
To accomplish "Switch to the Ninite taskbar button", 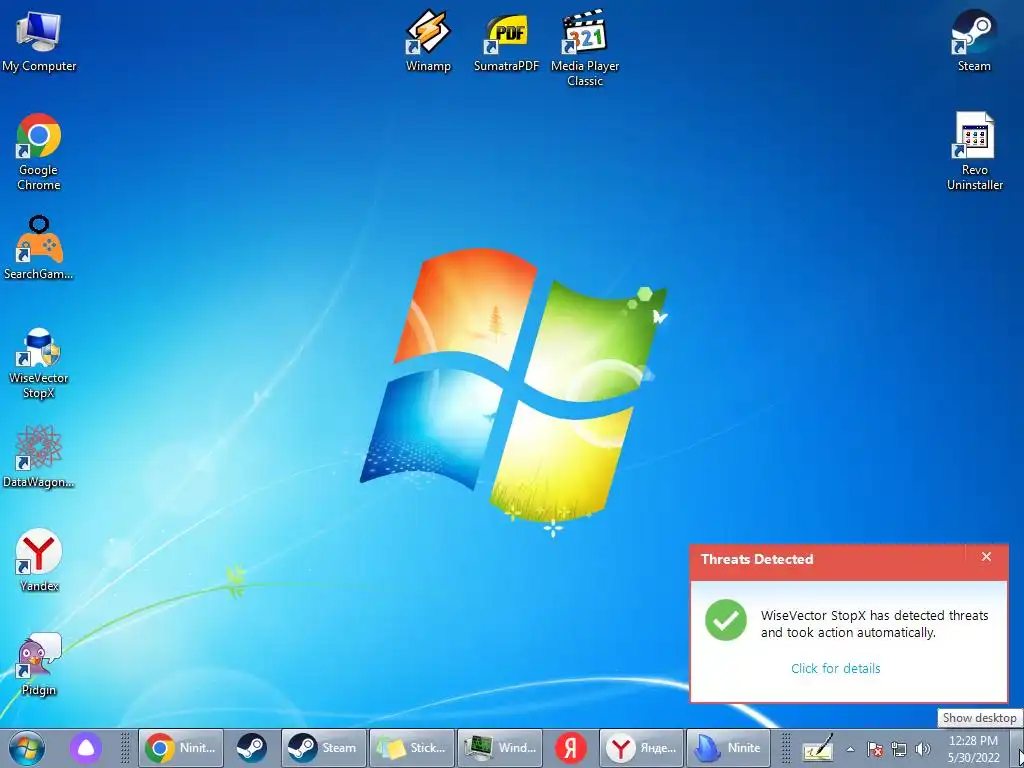I will click(x=729, y=748).
